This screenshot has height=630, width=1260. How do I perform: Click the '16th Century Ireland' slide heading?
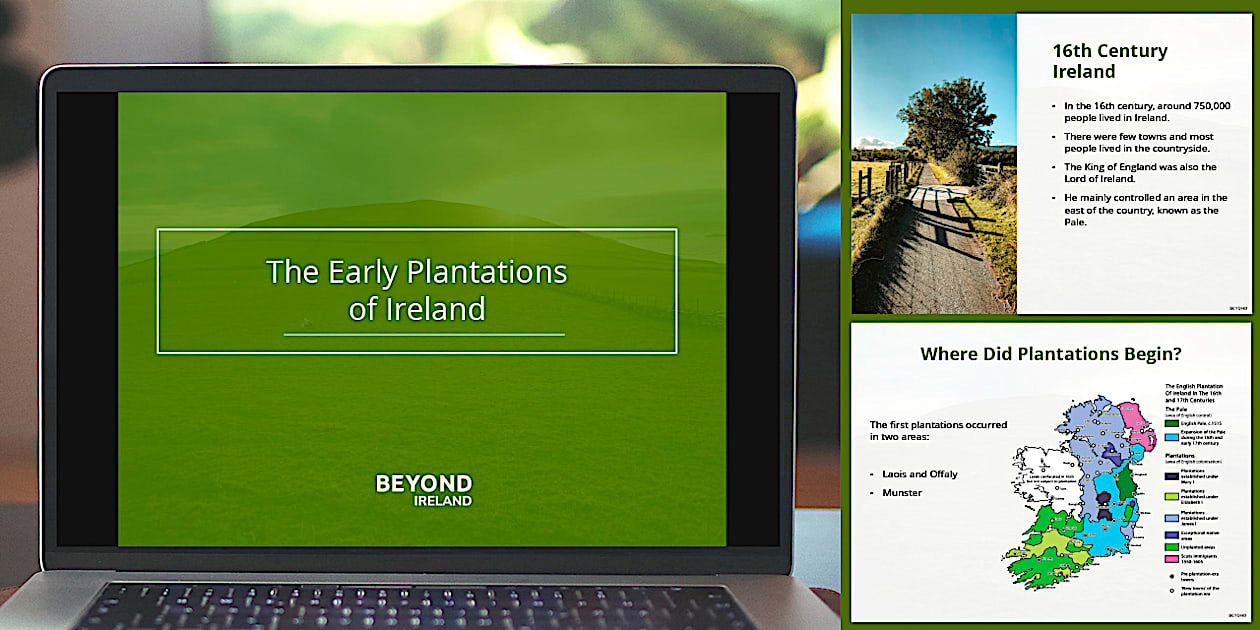click(x=1109, y=62)
